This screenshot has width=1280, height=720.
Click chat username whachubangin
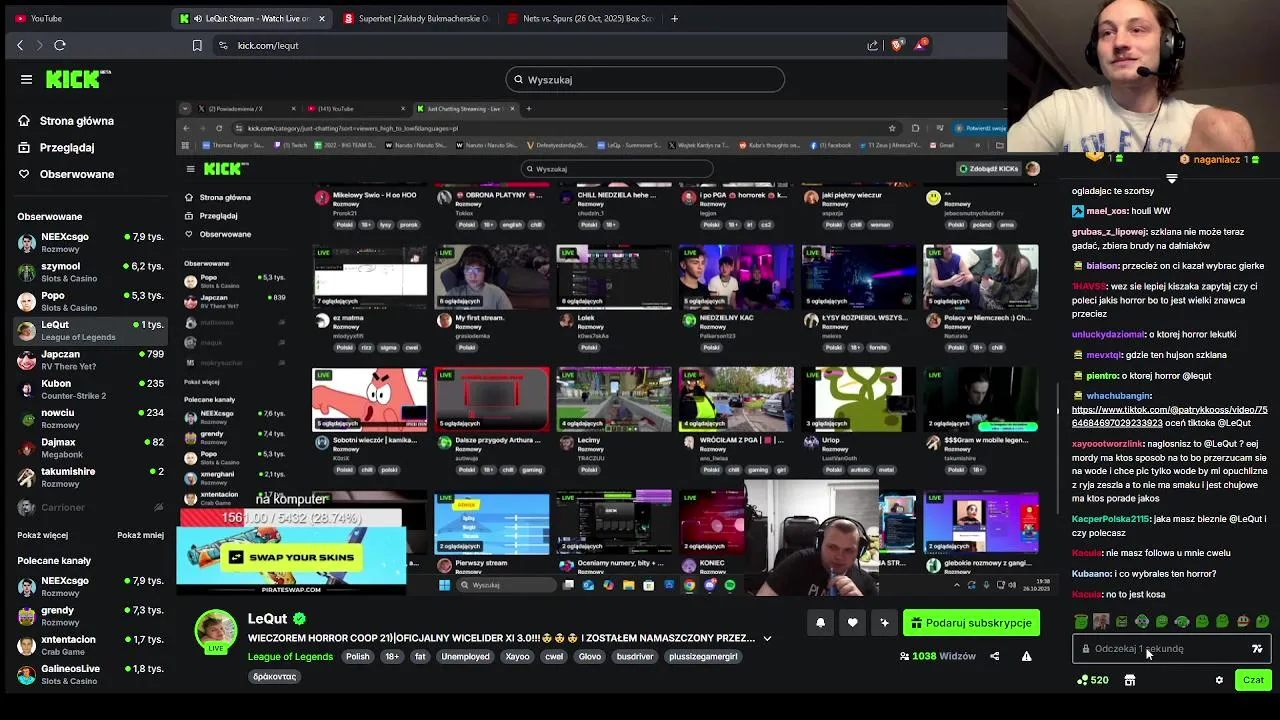[x=1118, y=396]
